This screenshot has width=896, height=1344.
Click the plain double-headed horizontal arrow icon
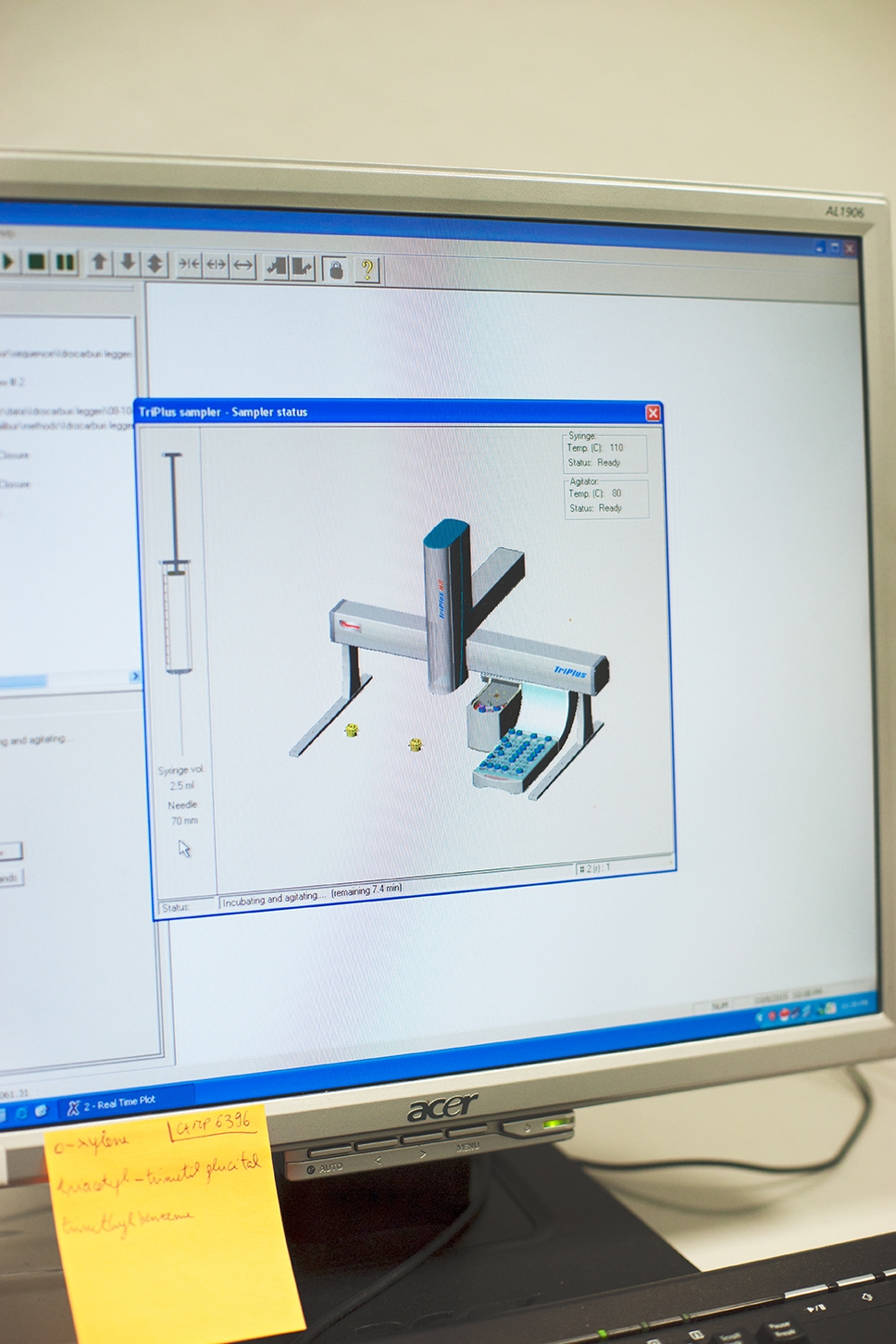pos(243,266)
